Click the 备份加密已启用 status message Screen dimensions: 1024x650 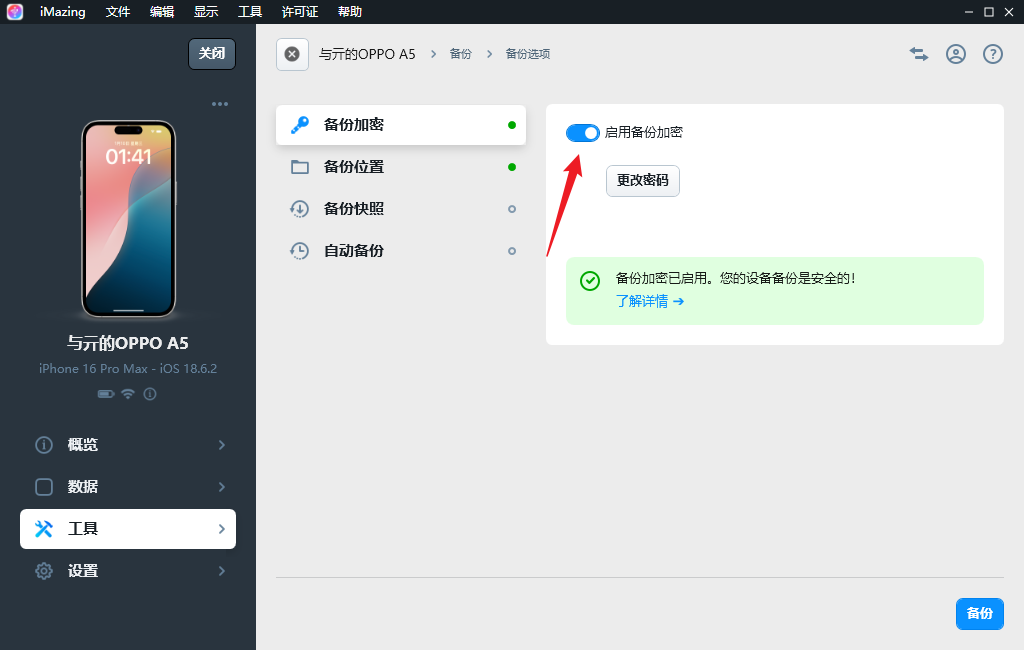click(x=735, y=278)
